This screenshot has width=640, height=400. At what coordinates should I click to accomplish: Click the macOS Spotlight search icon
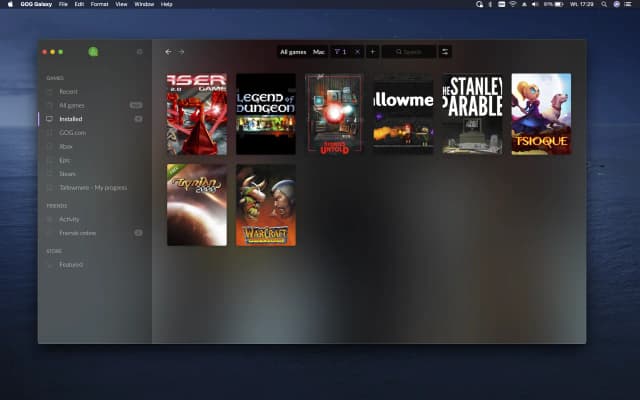pyautogui.click(x=606, y=4)
